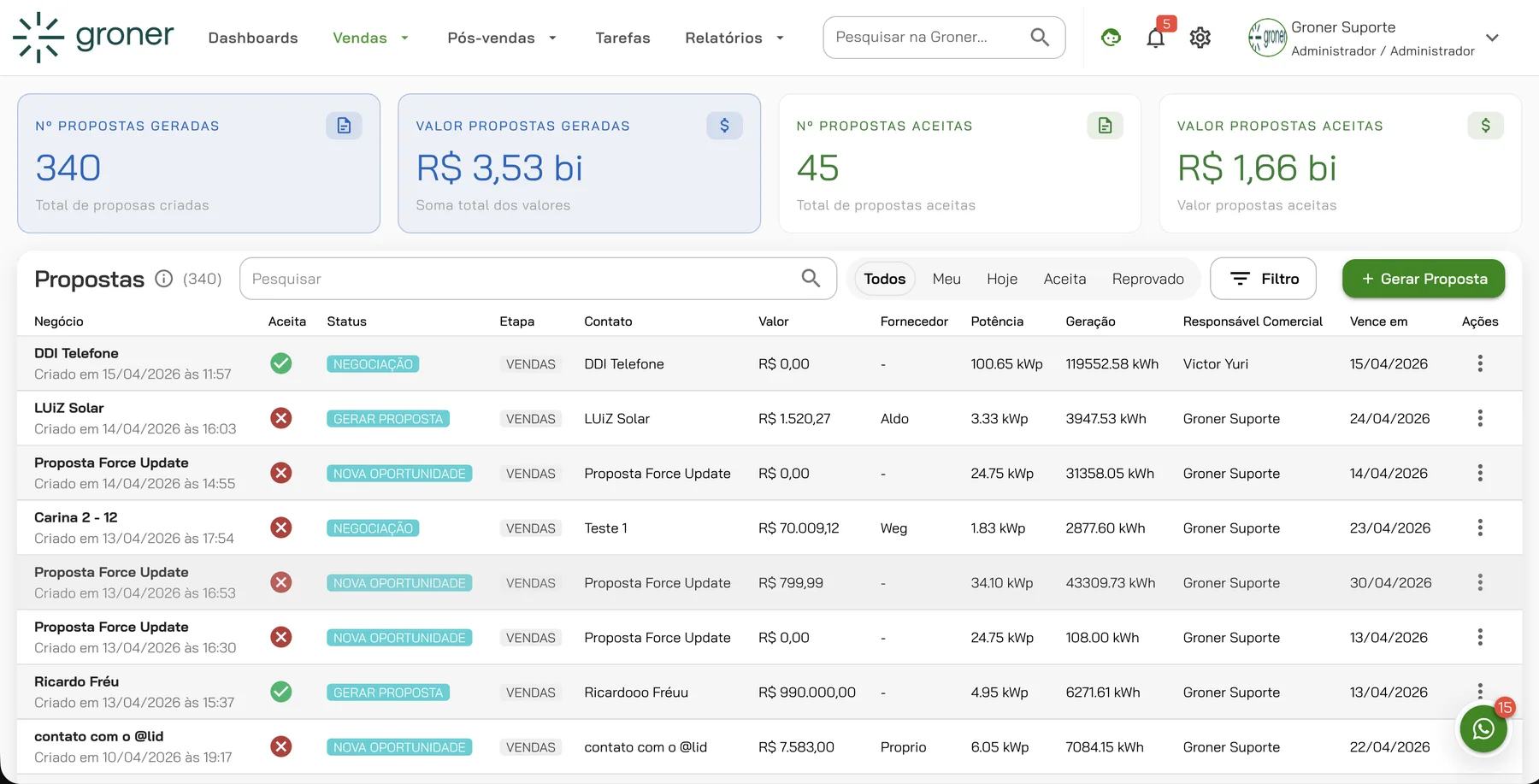Select the Valor Propostas Aceitas summary card

(1340, 163)
